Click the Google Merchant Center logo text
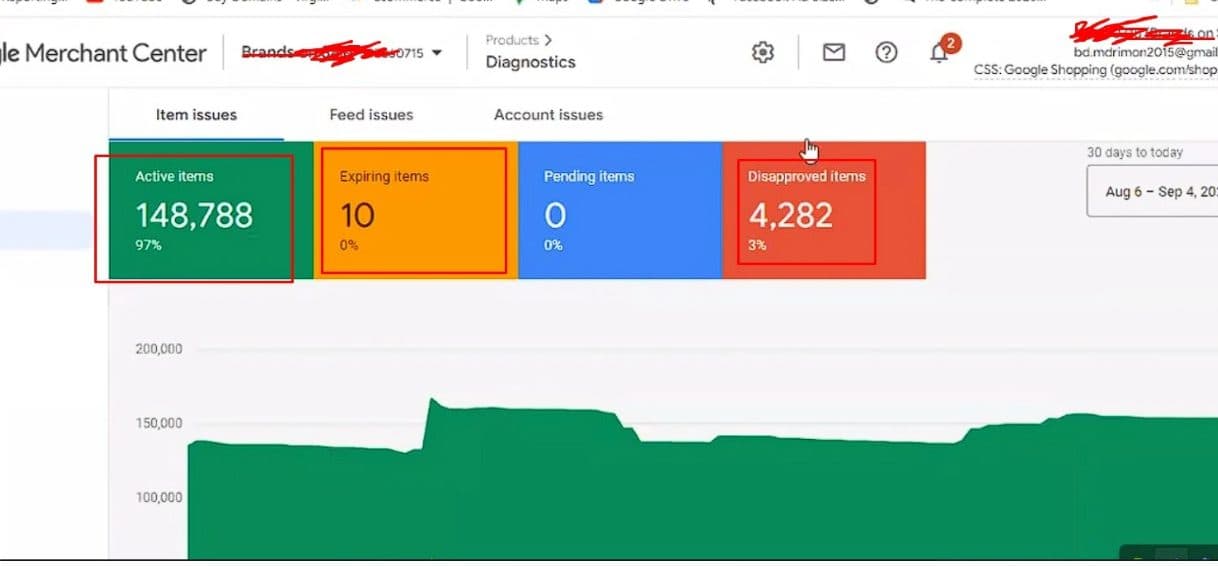Screen dimensions: 1218x567 coord(103,53)
